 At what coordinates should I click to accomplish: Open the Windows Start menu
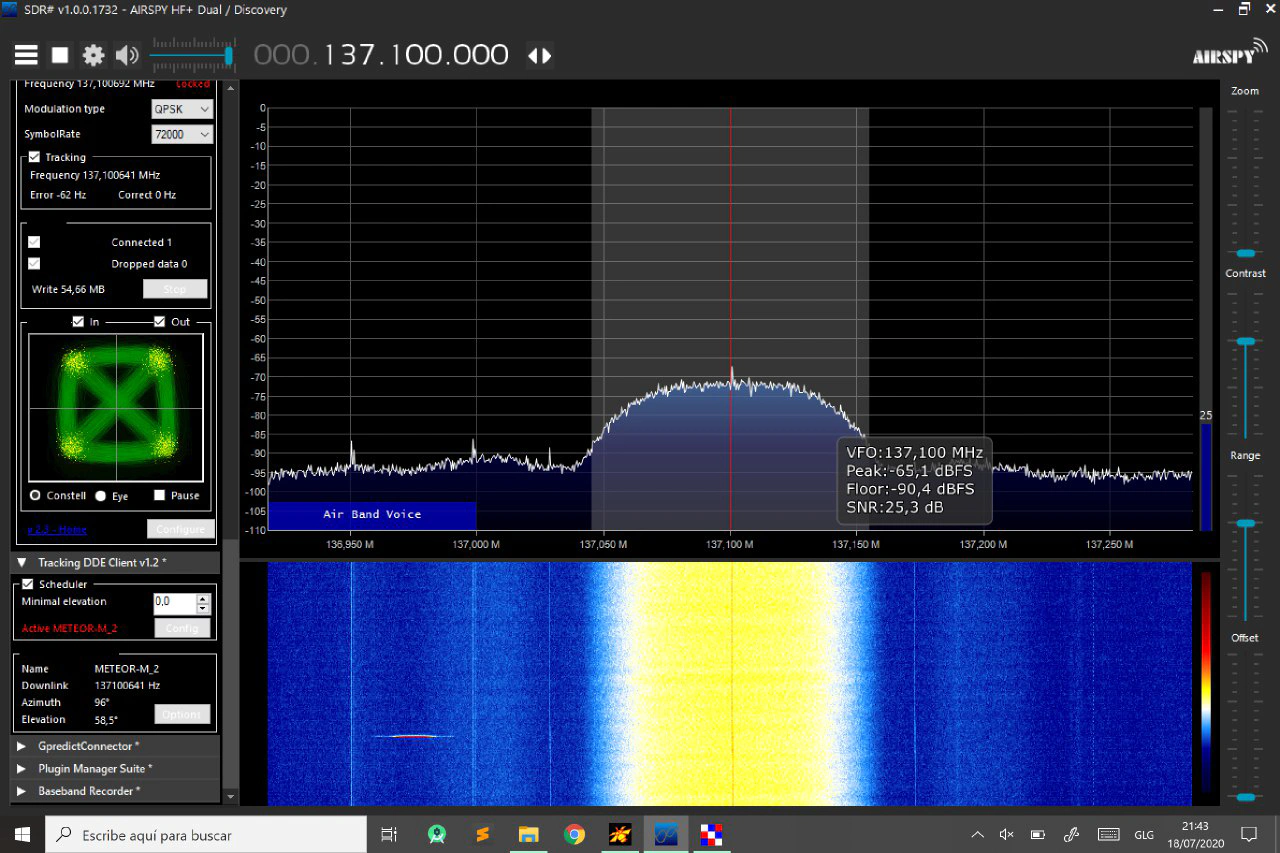click(x=23, y=834)
